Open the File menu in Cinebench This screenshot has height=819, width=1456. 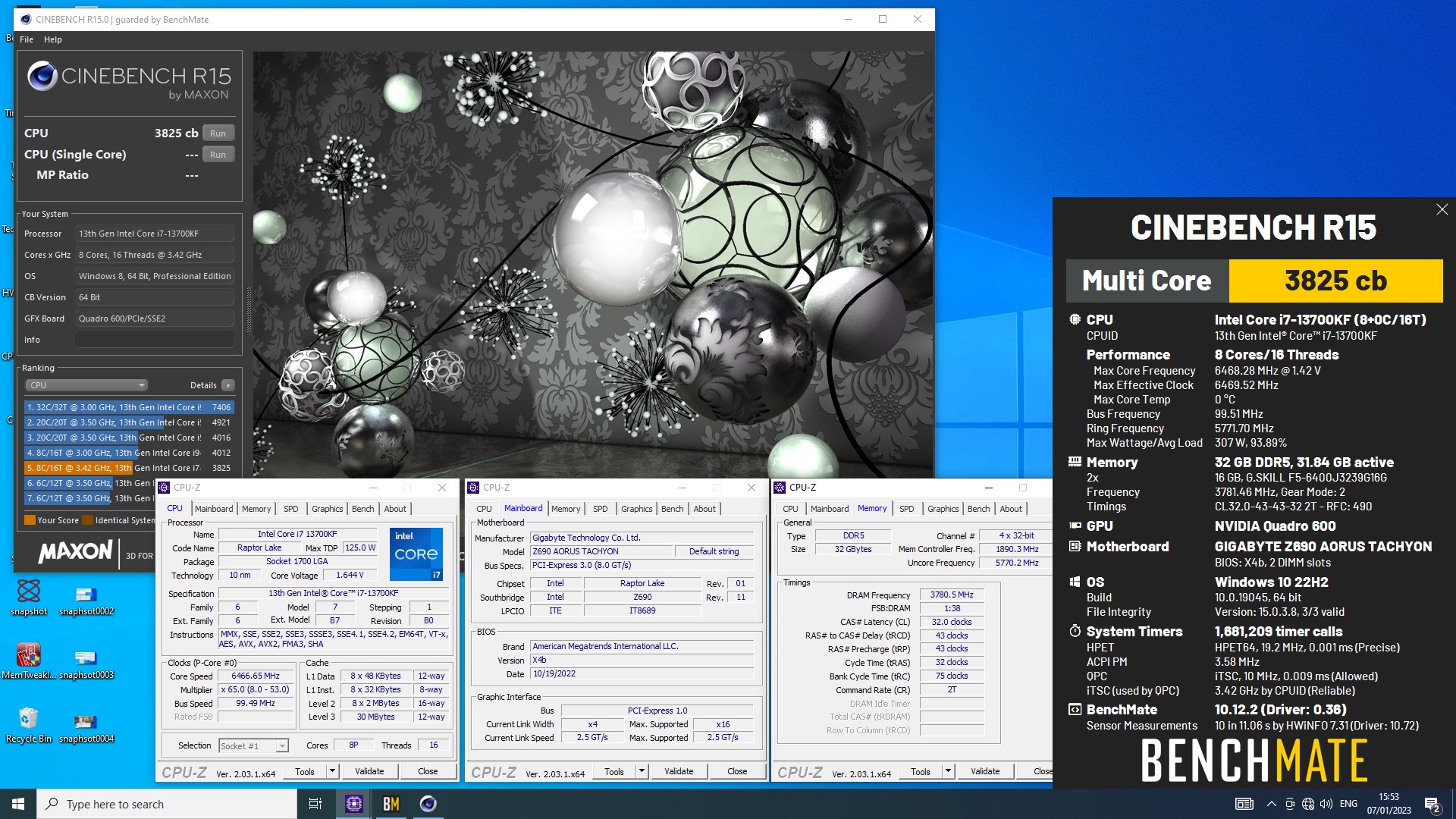(27, 39)
